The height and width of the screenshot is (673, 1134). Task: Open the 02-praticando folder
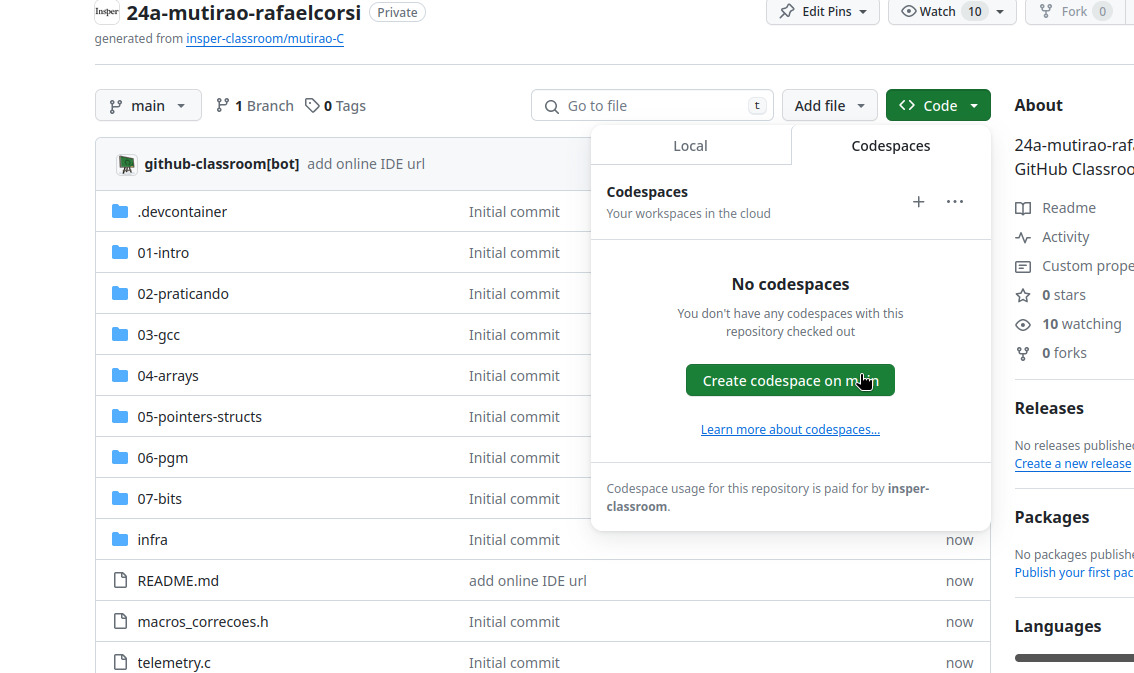pos(183,293)
